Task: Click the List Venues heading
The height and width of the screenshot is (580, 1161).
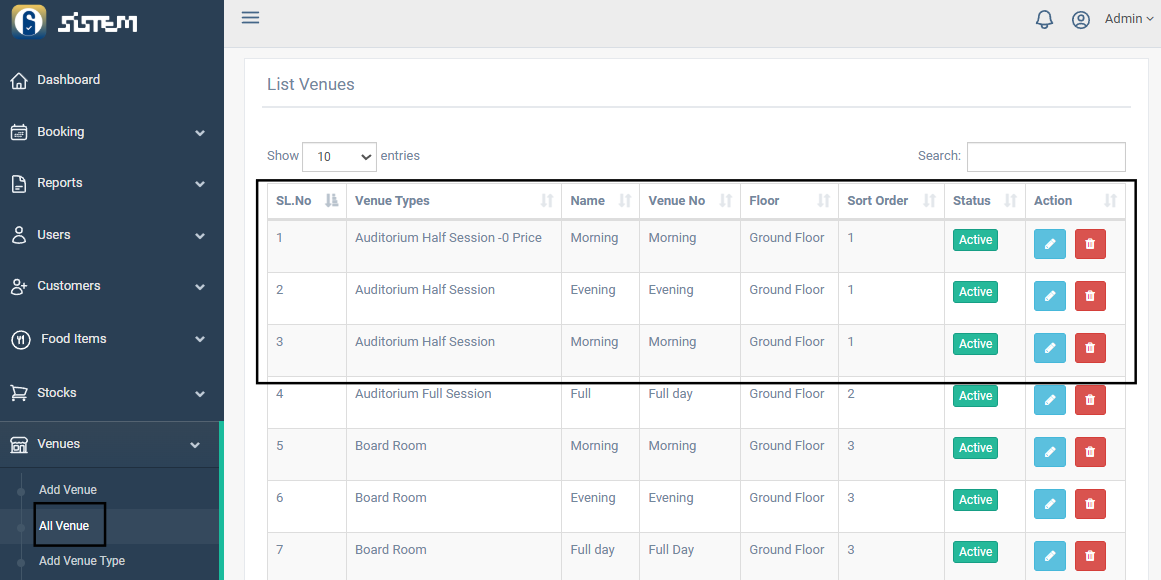Action: 310,84
